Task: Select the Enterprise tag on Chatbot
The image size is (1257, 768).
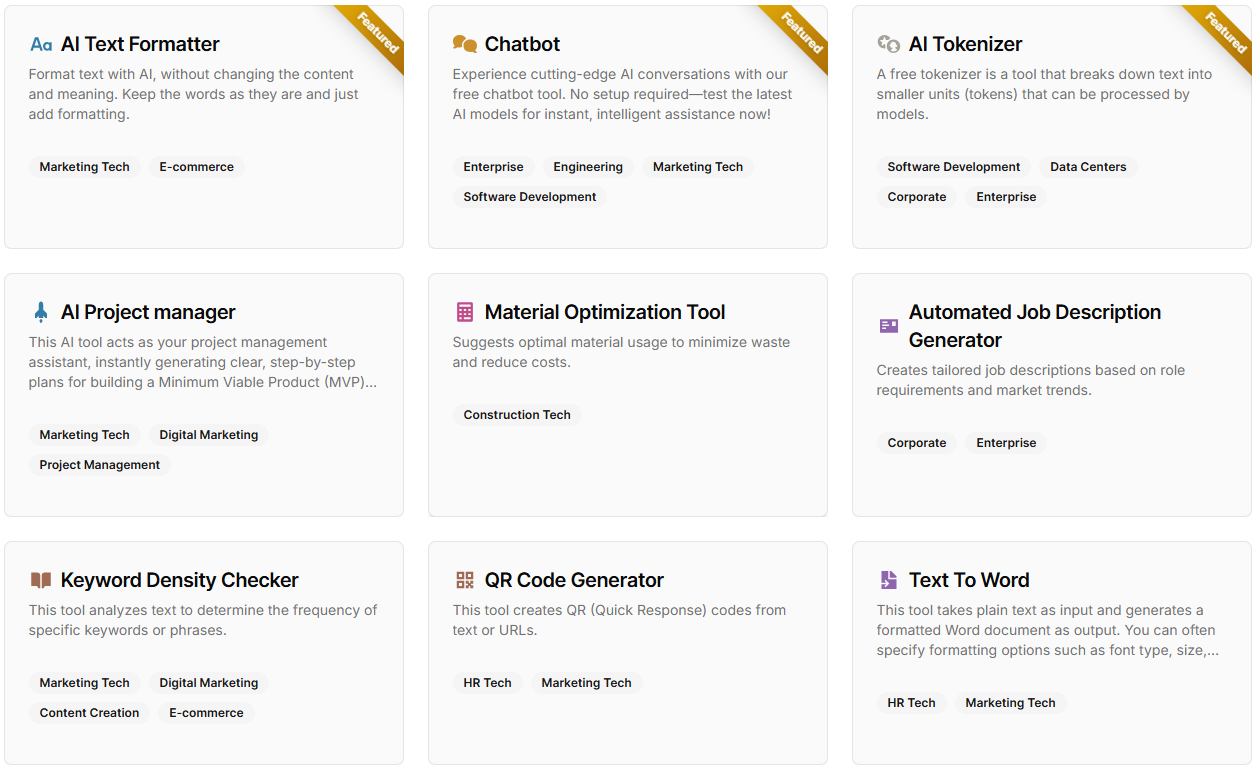Action: pyautogui.click(x=493, y=167)
